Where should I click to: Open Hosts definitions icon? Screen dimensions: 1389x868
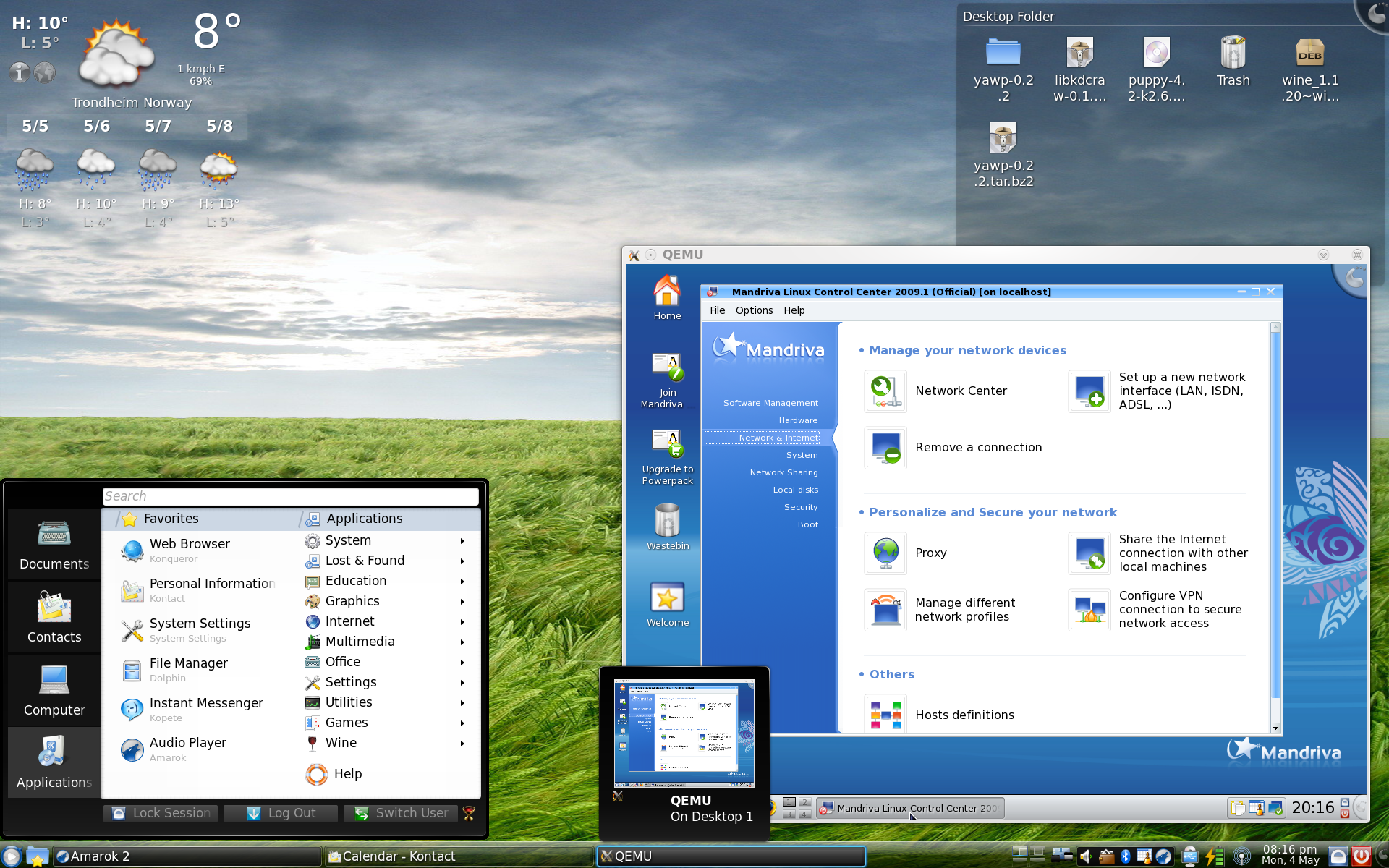click(x=885, y=715)
